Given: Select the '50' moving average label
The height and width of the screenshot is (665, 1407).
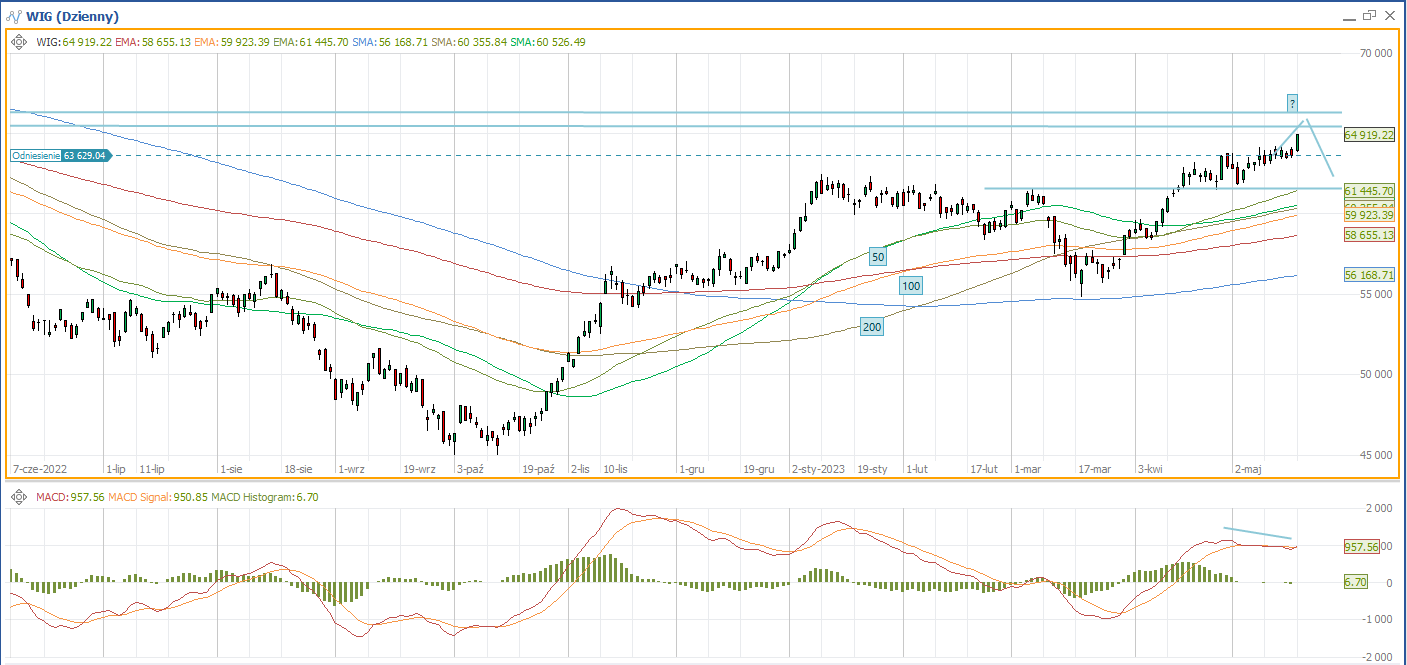Looking at the screenshot, I should (878, 257).
